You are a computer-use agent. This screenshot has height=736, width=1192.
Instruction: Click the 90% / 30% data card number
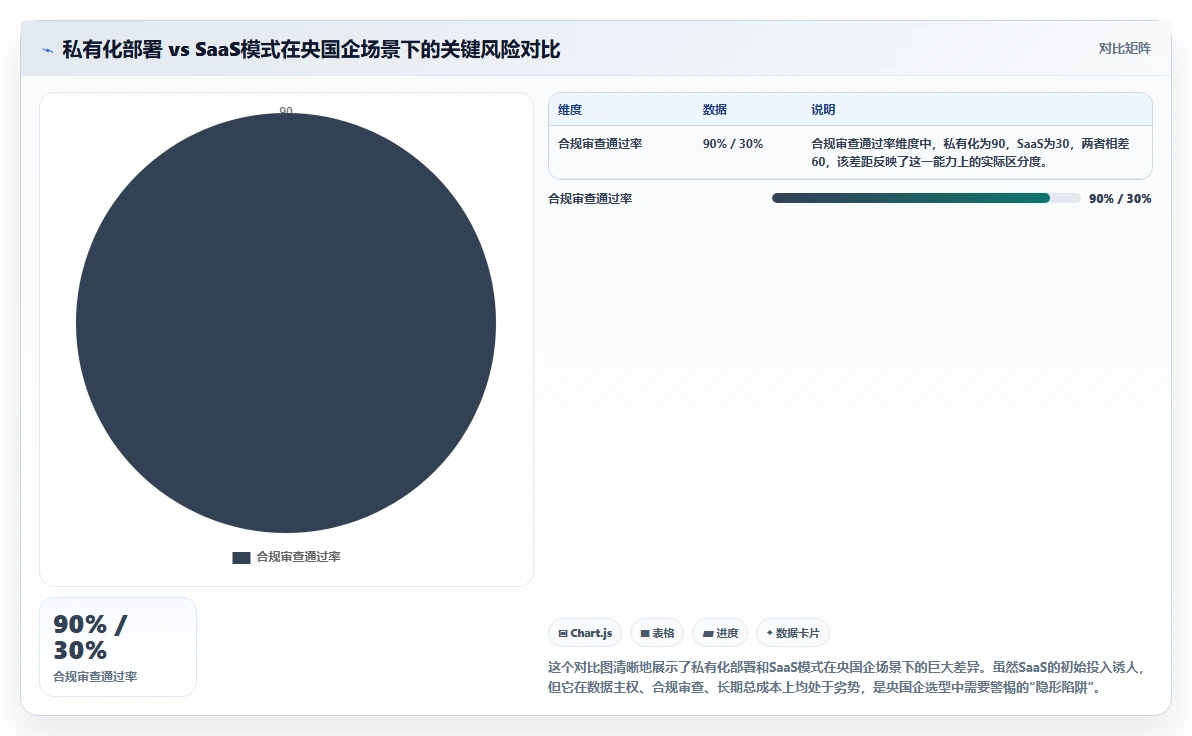pyautogui.click(x=90, y=637)
